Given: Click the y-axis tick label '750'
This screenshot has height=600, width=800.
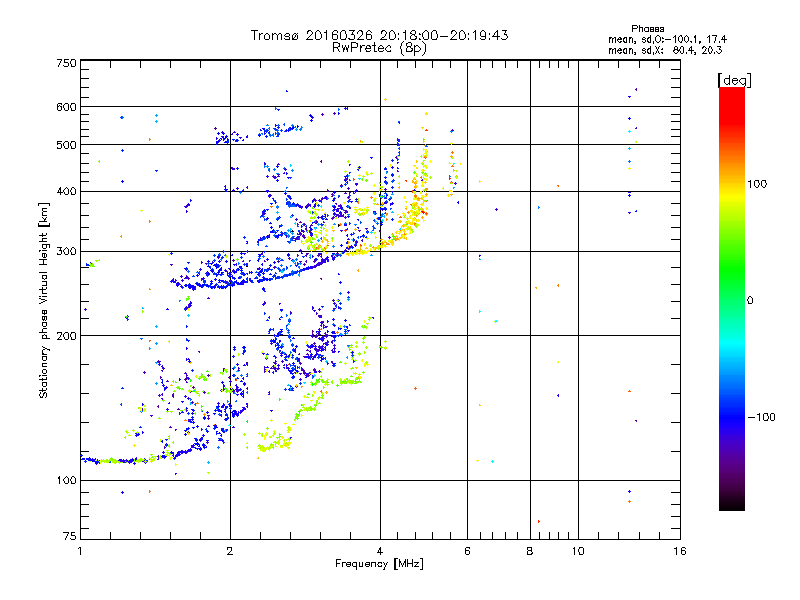Looking at the screenshot, I should coord(66,63).
